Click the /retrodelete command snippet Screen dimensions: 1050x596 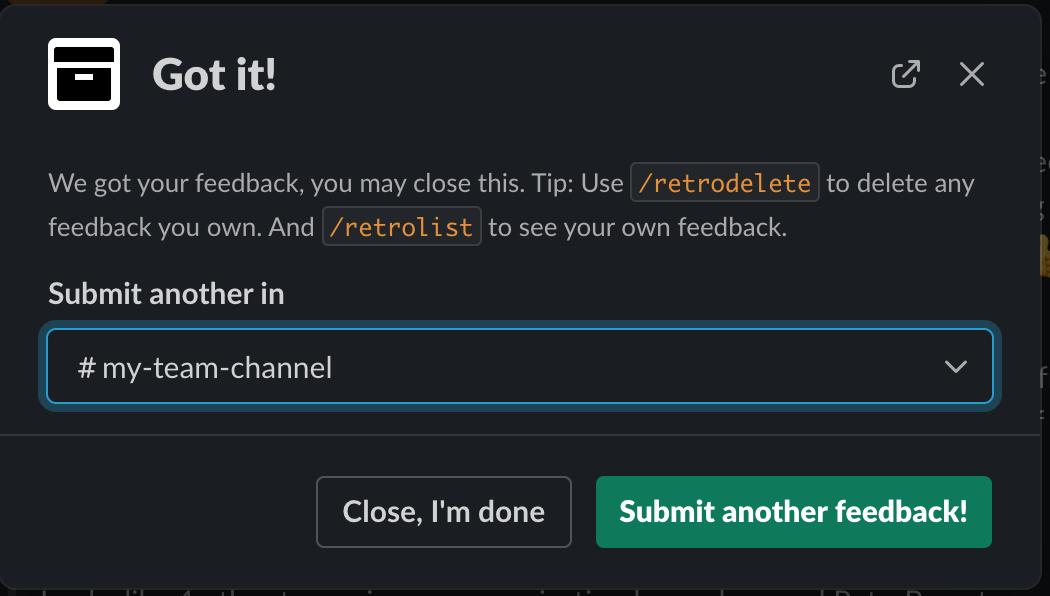[724, 182]
